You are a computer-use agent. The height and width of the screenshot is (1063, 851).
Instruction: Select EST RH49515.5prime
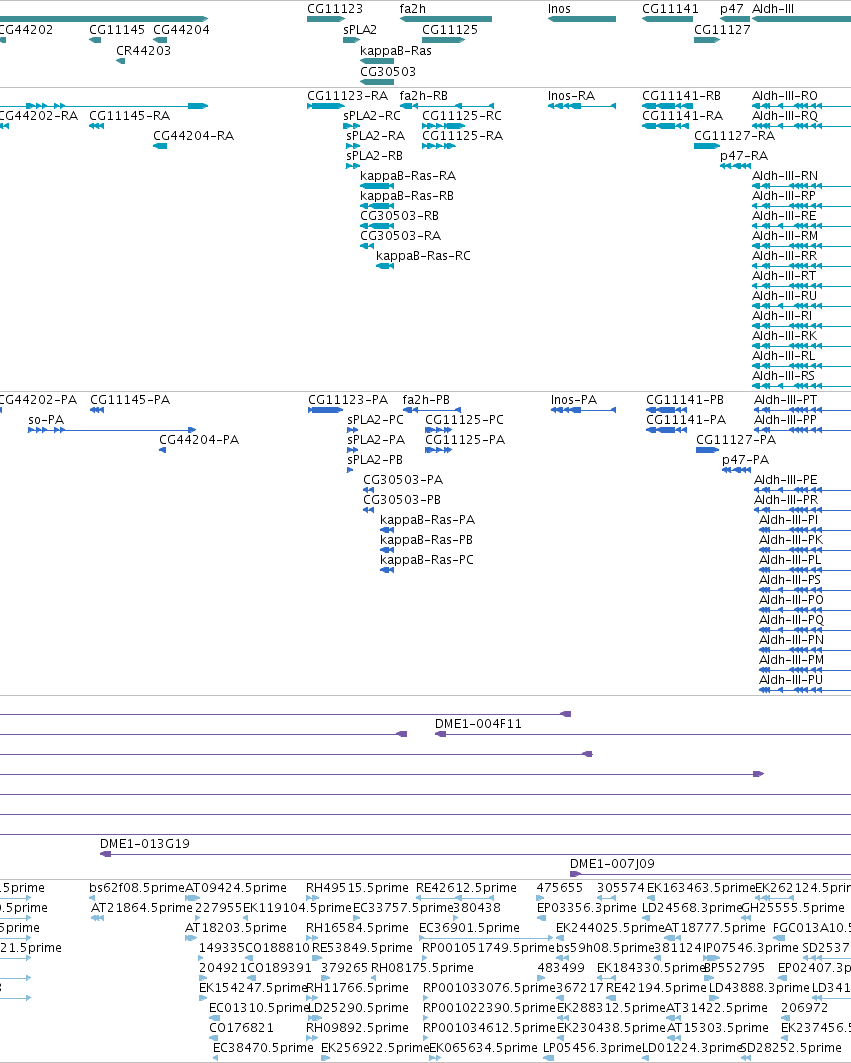357,888
